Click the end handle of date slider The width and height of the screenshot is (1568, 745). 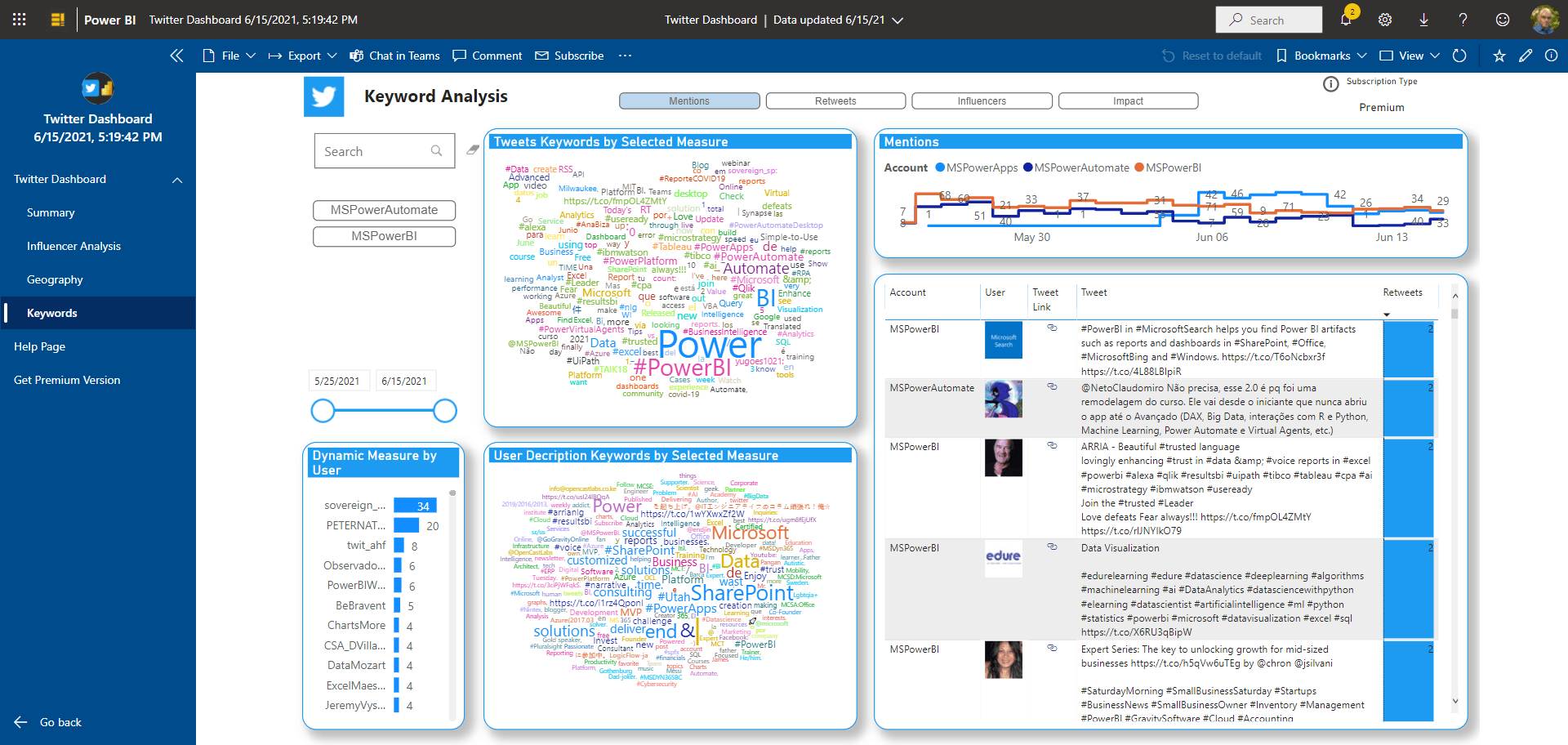coord(445,411)
